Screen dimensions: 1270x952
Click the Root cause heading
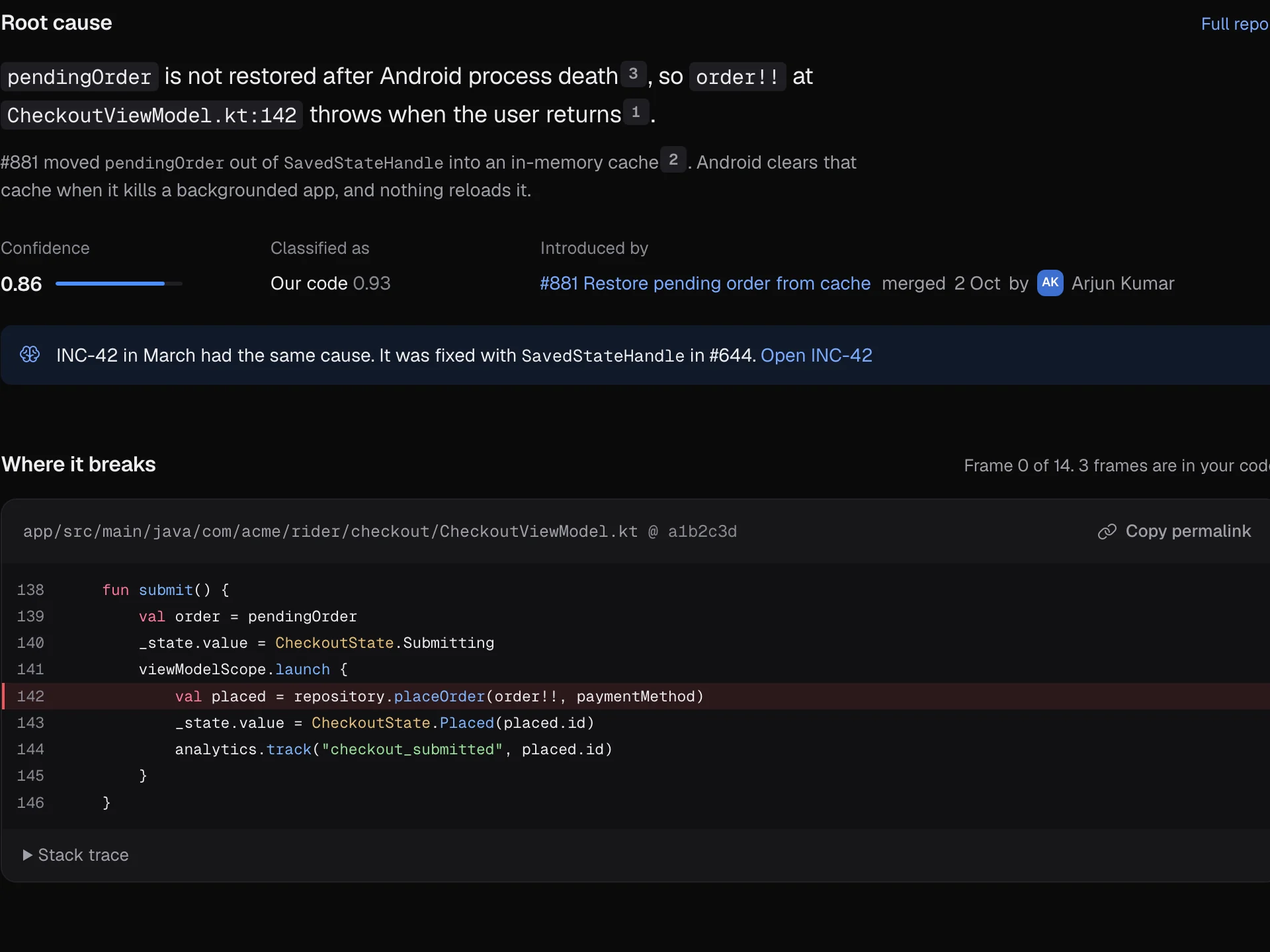56,22
